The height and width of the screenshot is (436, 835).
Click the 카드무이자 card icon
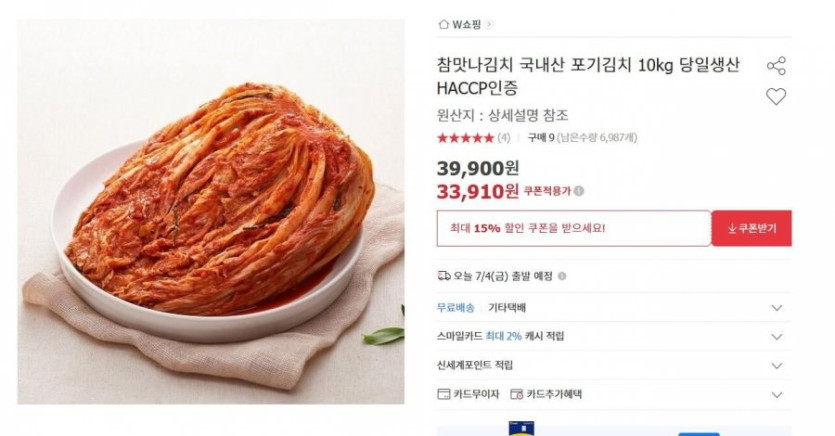point(444,394)
